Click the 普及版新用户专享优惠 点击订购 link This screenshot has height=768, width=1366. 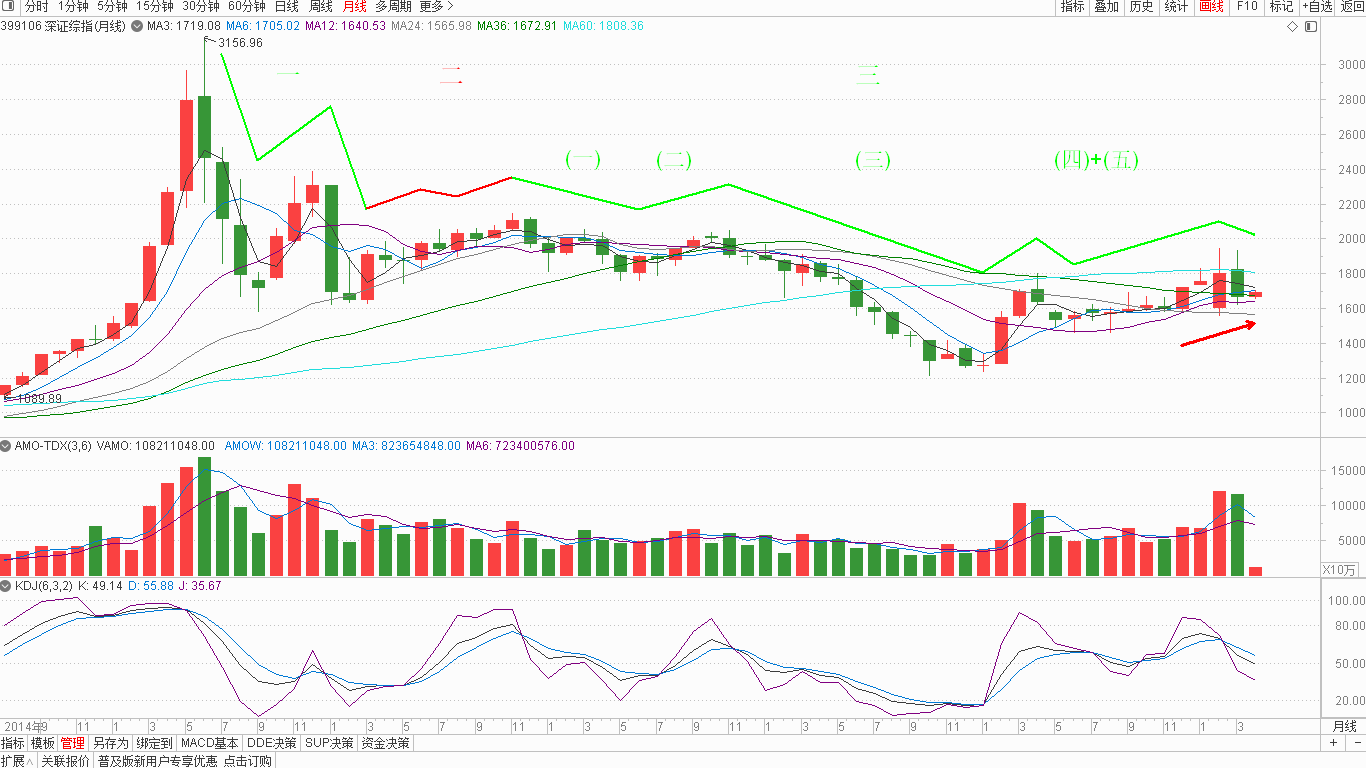point(184,761)
